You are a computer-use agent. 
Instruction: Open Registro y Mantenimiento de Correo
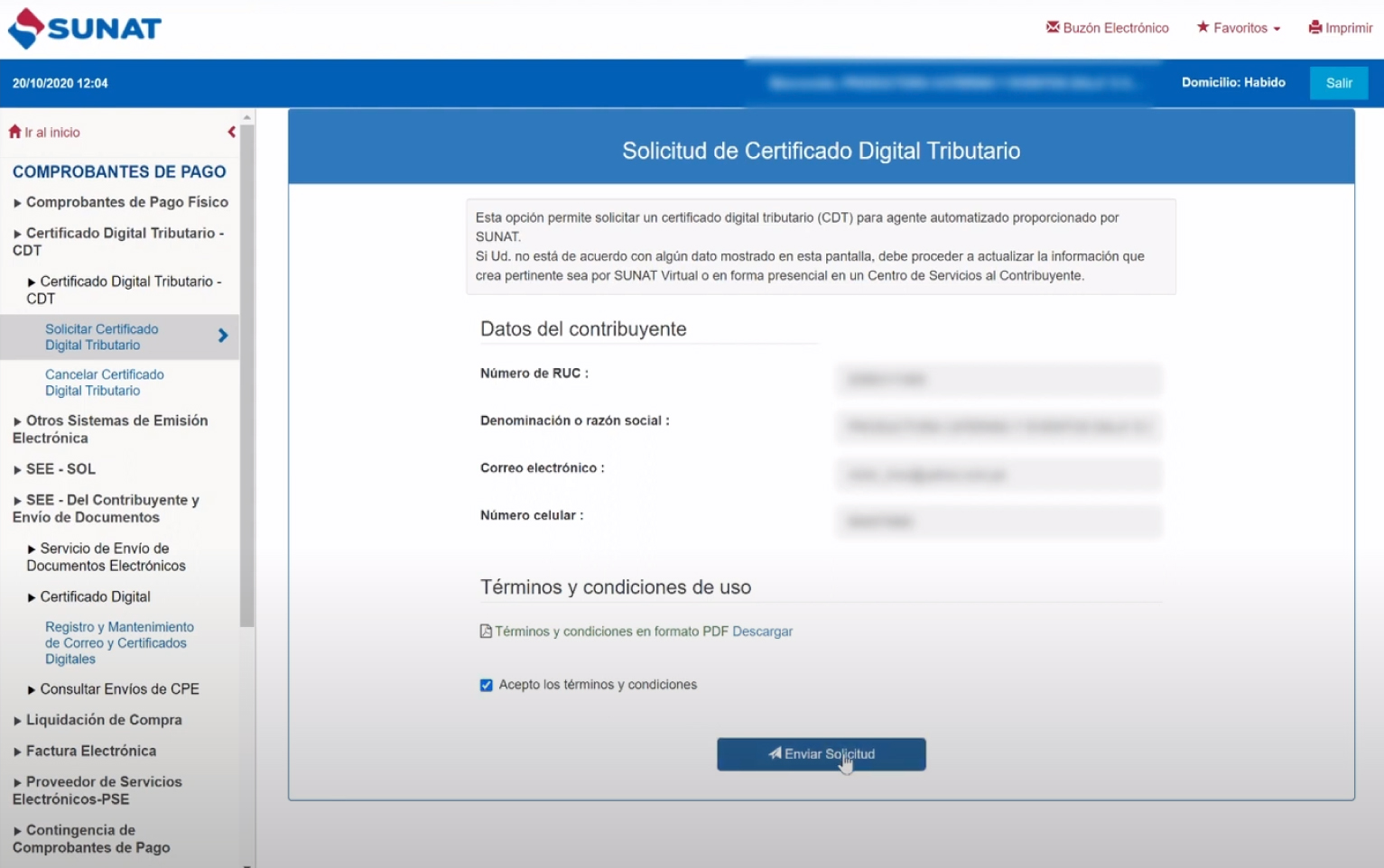118,642
